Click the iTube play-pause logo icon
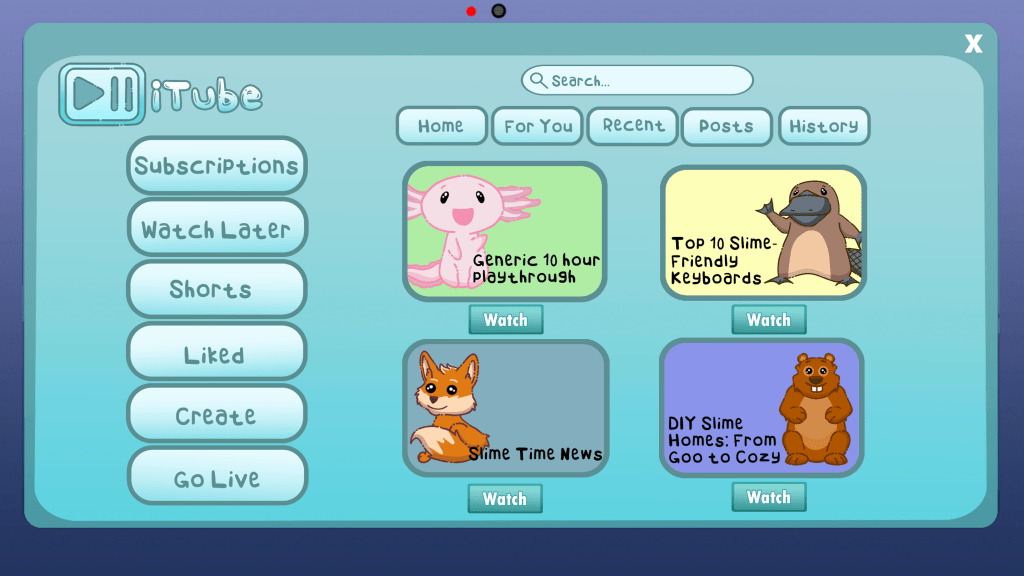The height and width of the screenshot is (576, 1024). click(102, 95)
